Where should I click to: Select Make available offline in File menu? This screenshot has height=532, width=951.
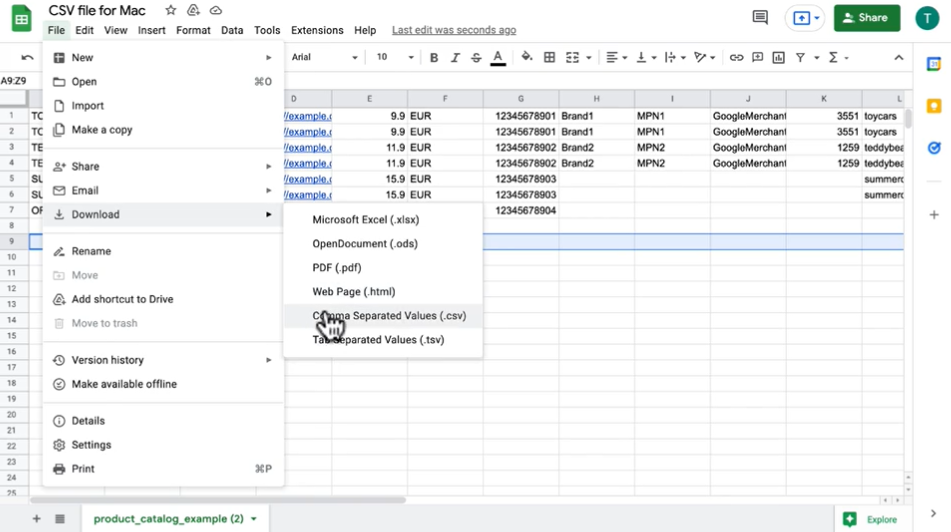tap(124, 384)
